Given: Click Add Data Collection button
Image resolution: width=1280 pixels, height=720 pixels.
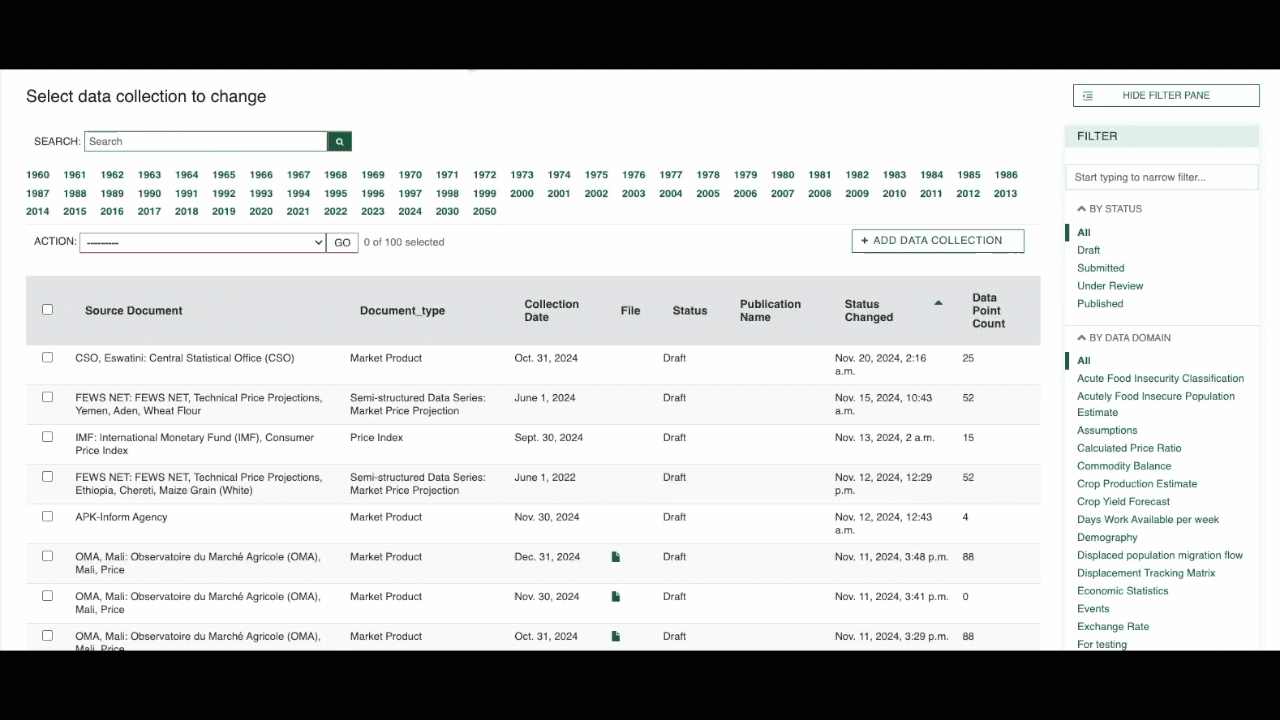Looking at the screenshot, I should click(937, 241).
